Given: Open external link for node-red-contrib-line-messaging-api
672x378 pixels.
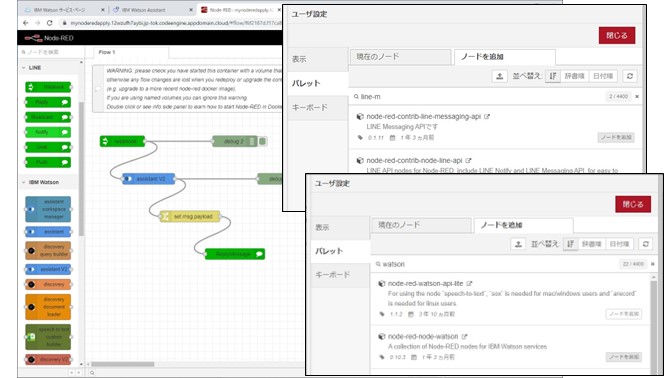Looking at the screenshot, I should click(487, 117).
